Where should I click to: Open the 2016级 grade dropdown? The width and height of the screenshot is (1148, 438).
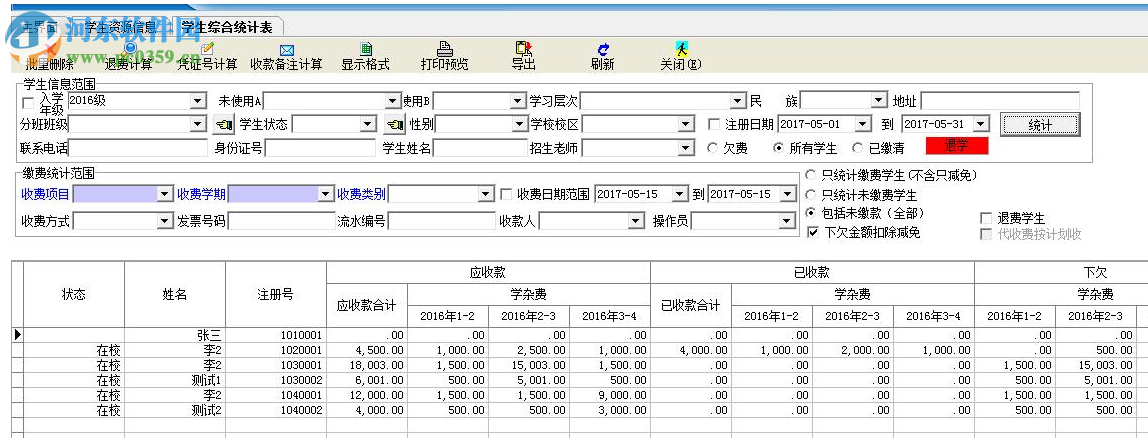click(x=197, y=101)
